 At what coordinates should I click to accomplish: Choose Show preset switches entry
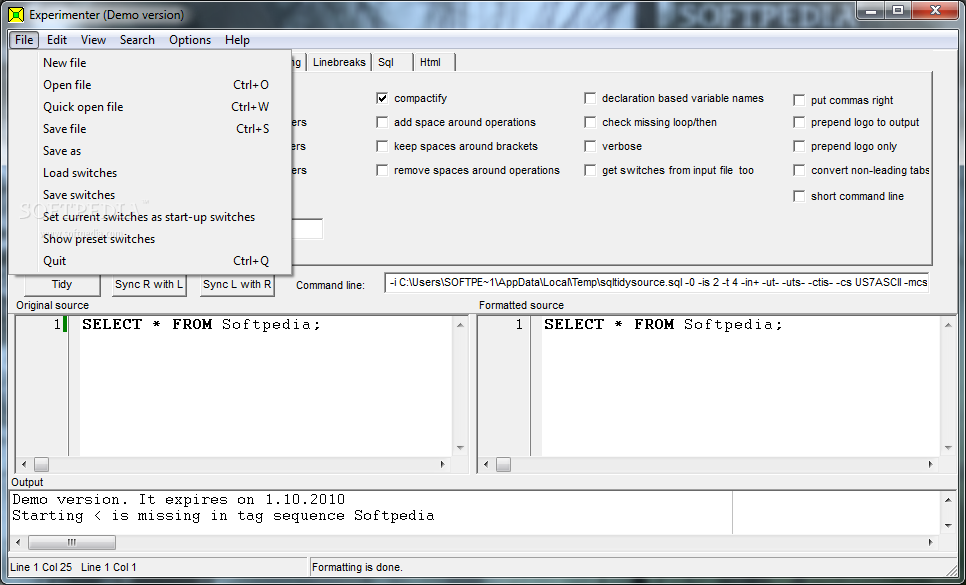150,239
